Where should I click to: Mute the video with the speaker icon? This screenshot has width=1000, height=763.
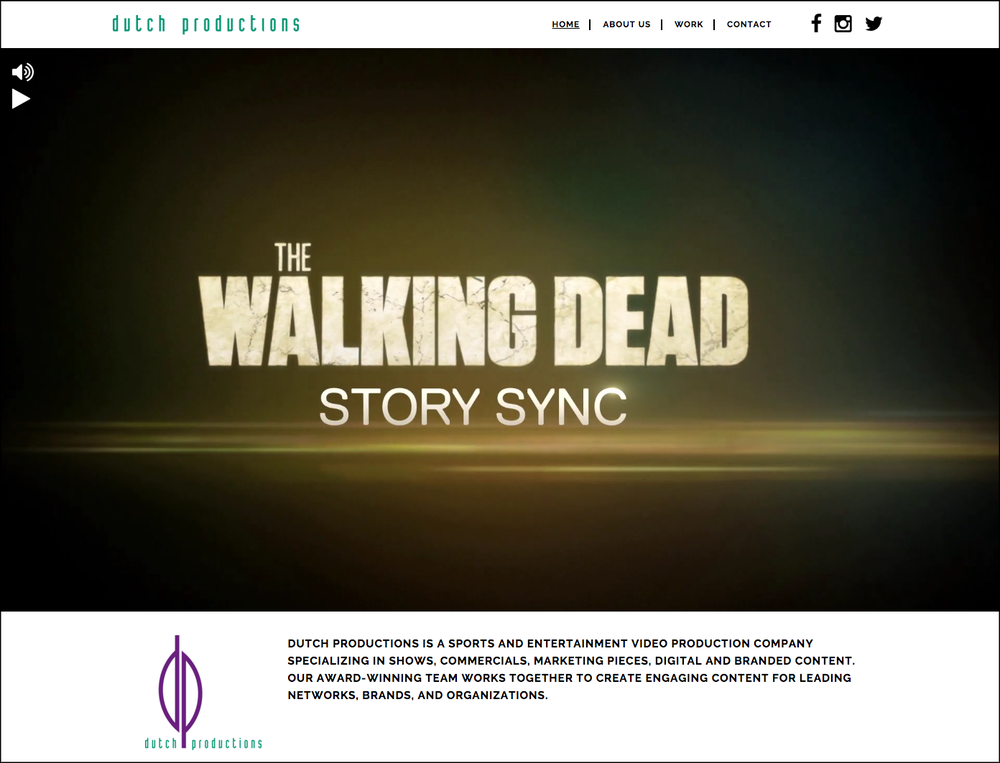22,72
